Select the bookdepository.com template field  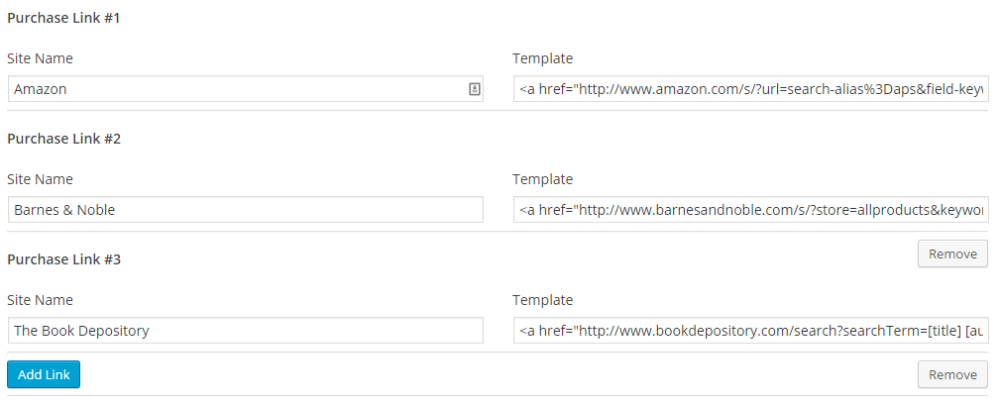751,331
